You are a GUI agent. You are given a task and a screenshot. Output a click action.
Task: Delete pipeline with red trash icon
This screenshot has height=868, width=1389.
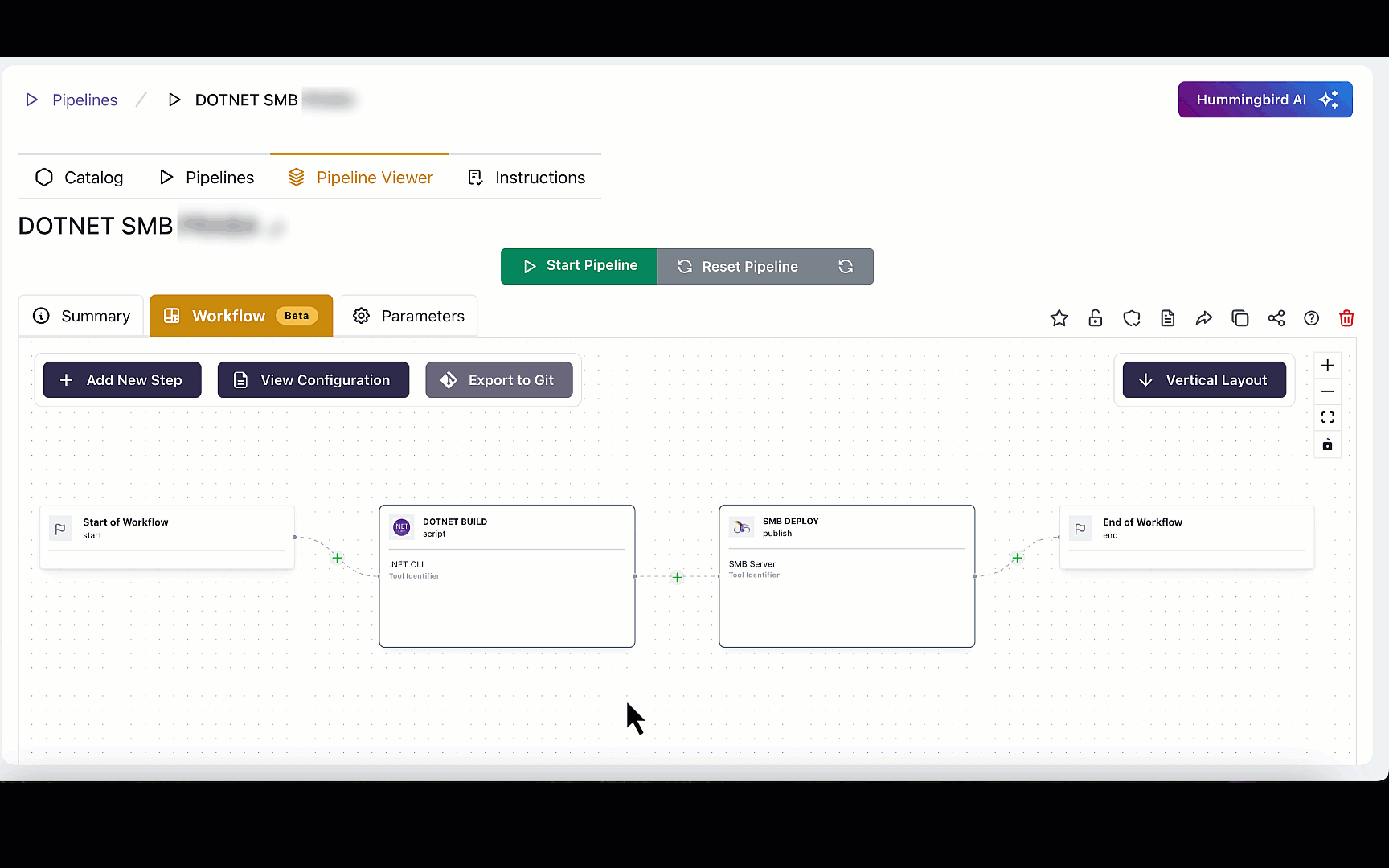[1346, 318]
